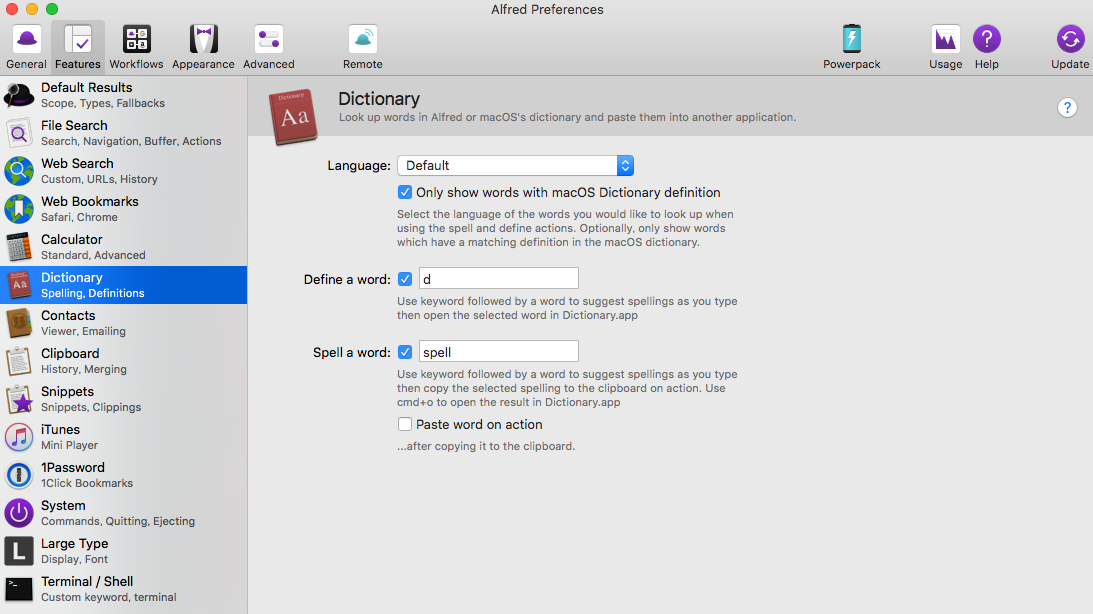Select the Large Type L icon
1093x614 pixels.
point(19,551)
